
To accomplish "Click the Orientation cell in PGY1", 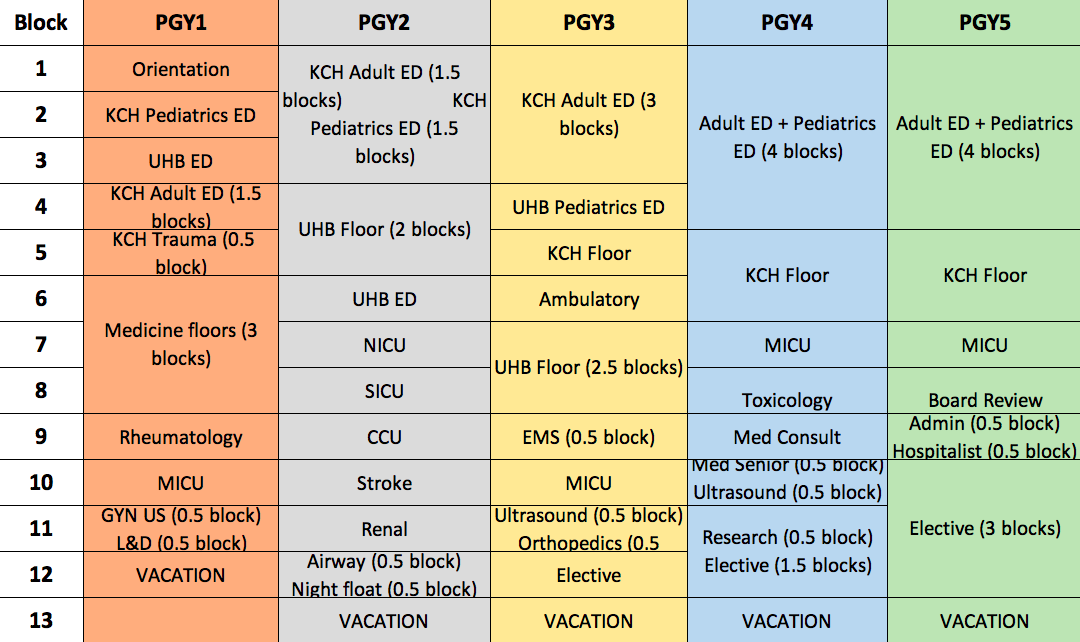I will 180,69.
